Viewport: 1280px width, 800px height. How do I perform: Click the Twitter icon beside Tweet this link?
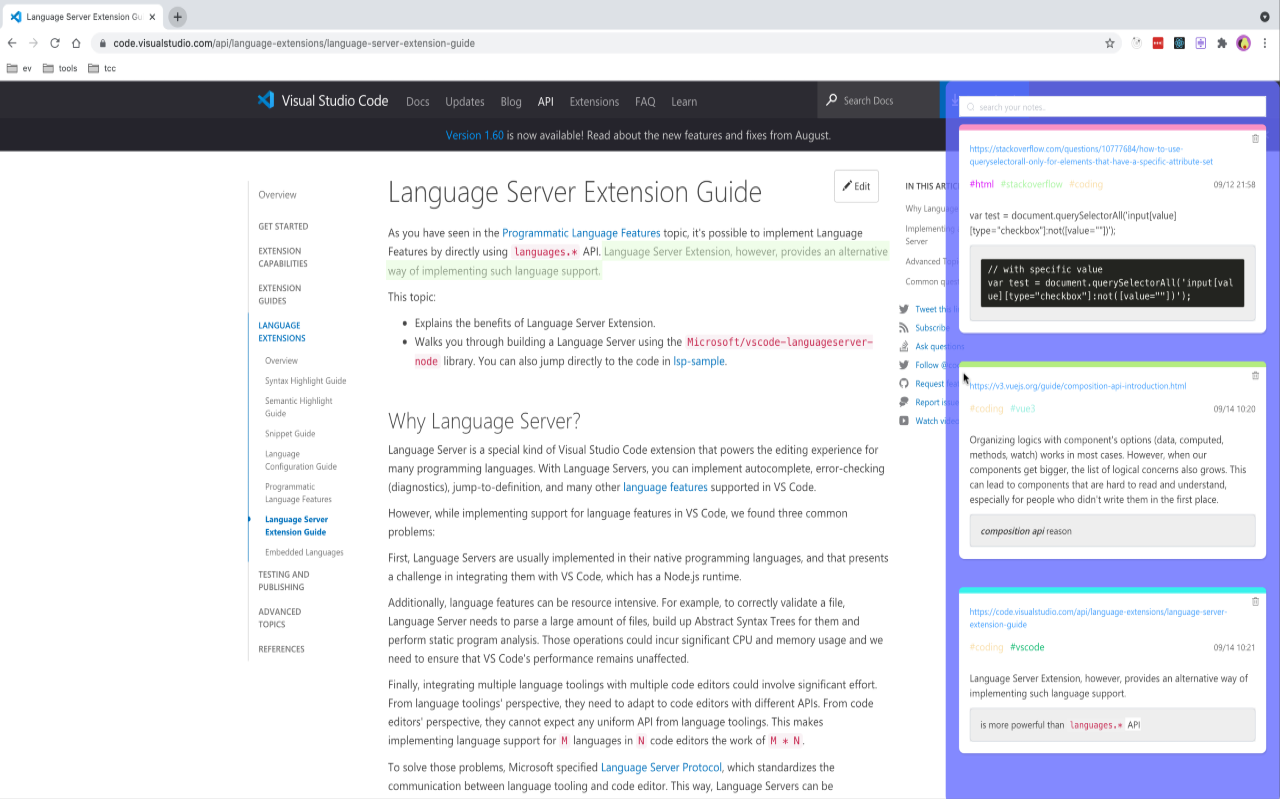(x=904, y=309)
